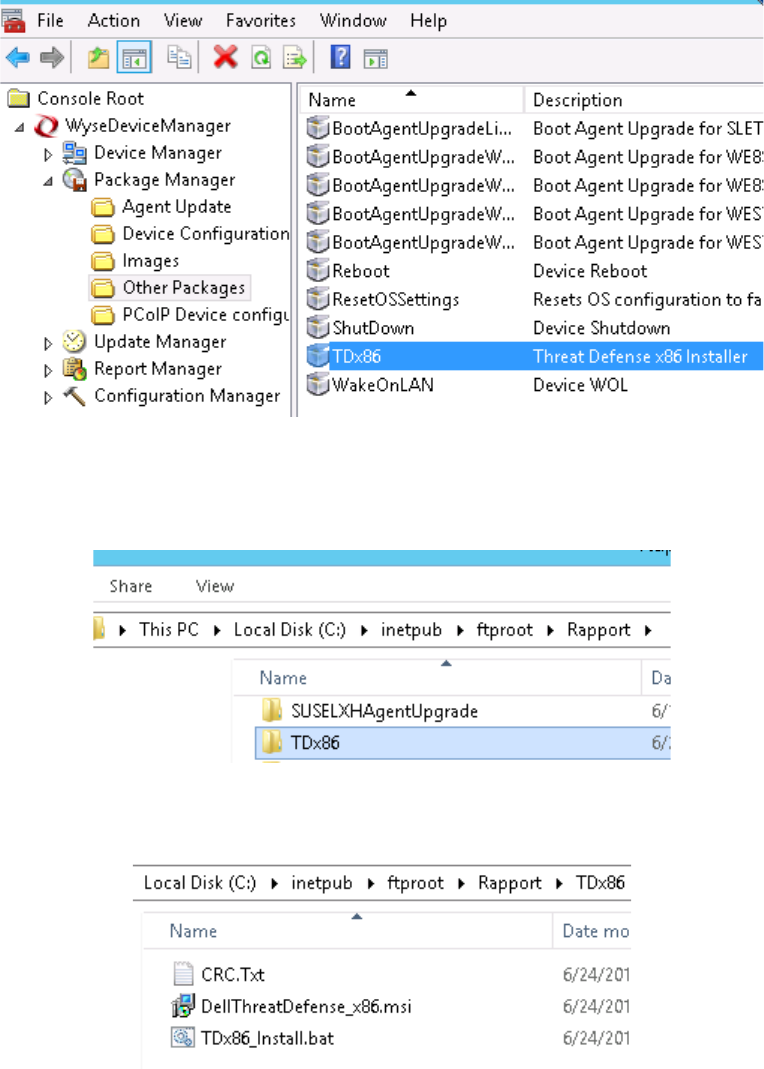
Task: Click the Report Manager icon
Action: point(74,369)
